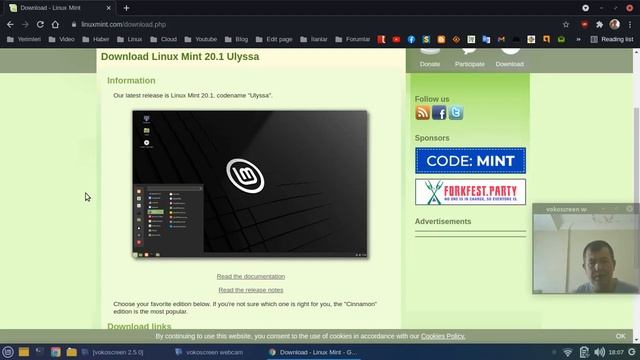Click the Facebook icon under Follow us
The image size is (640, 360).
click(439, 113)
